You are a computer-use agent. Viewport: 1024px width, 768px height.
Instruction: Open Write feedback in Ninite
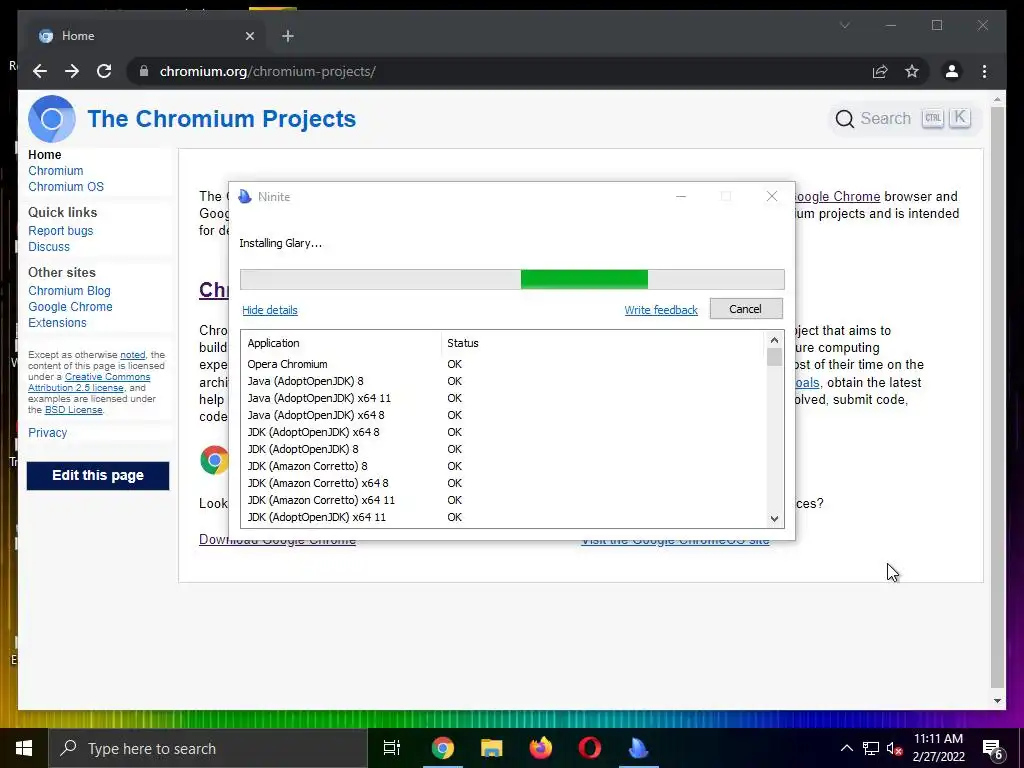pos(661,310)
